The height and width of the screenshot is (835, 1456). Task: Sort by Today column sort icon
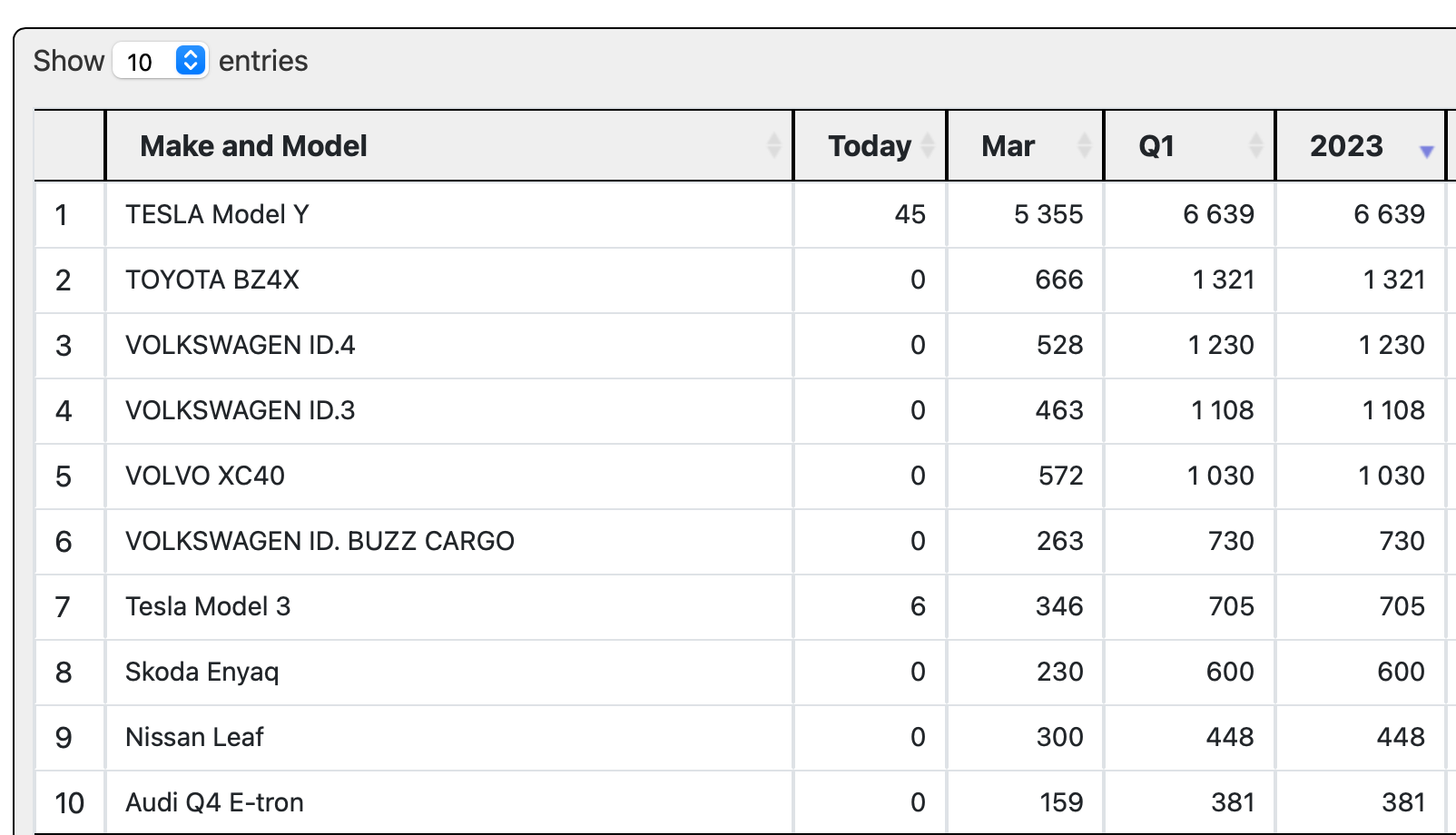click(928, 145)
